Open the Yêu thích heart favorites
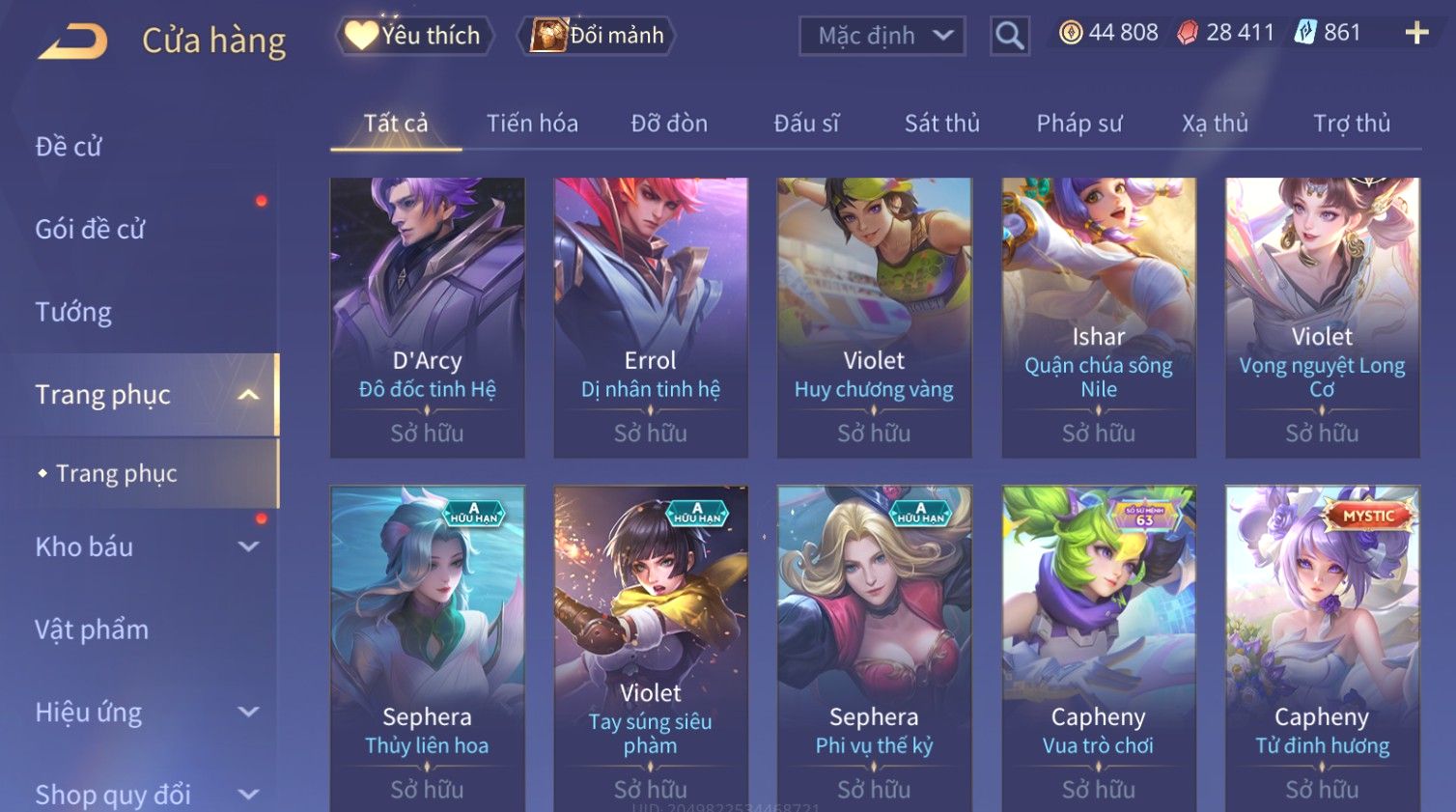 (x=414, y=36)
